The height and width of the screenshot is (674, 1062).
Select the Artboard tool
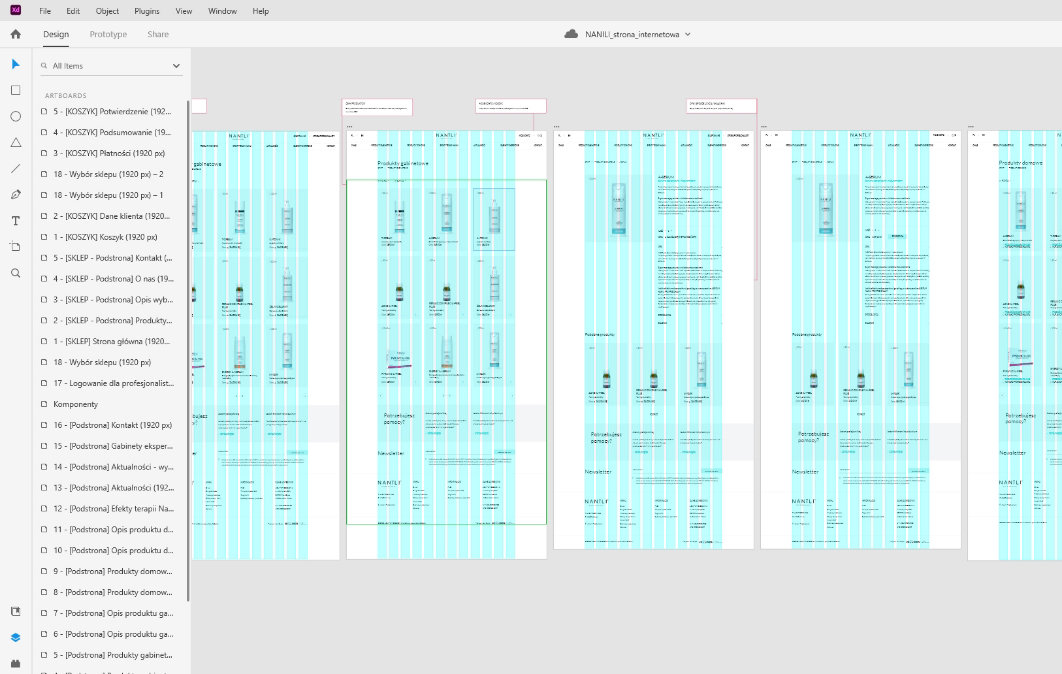(x=15, y=246)
